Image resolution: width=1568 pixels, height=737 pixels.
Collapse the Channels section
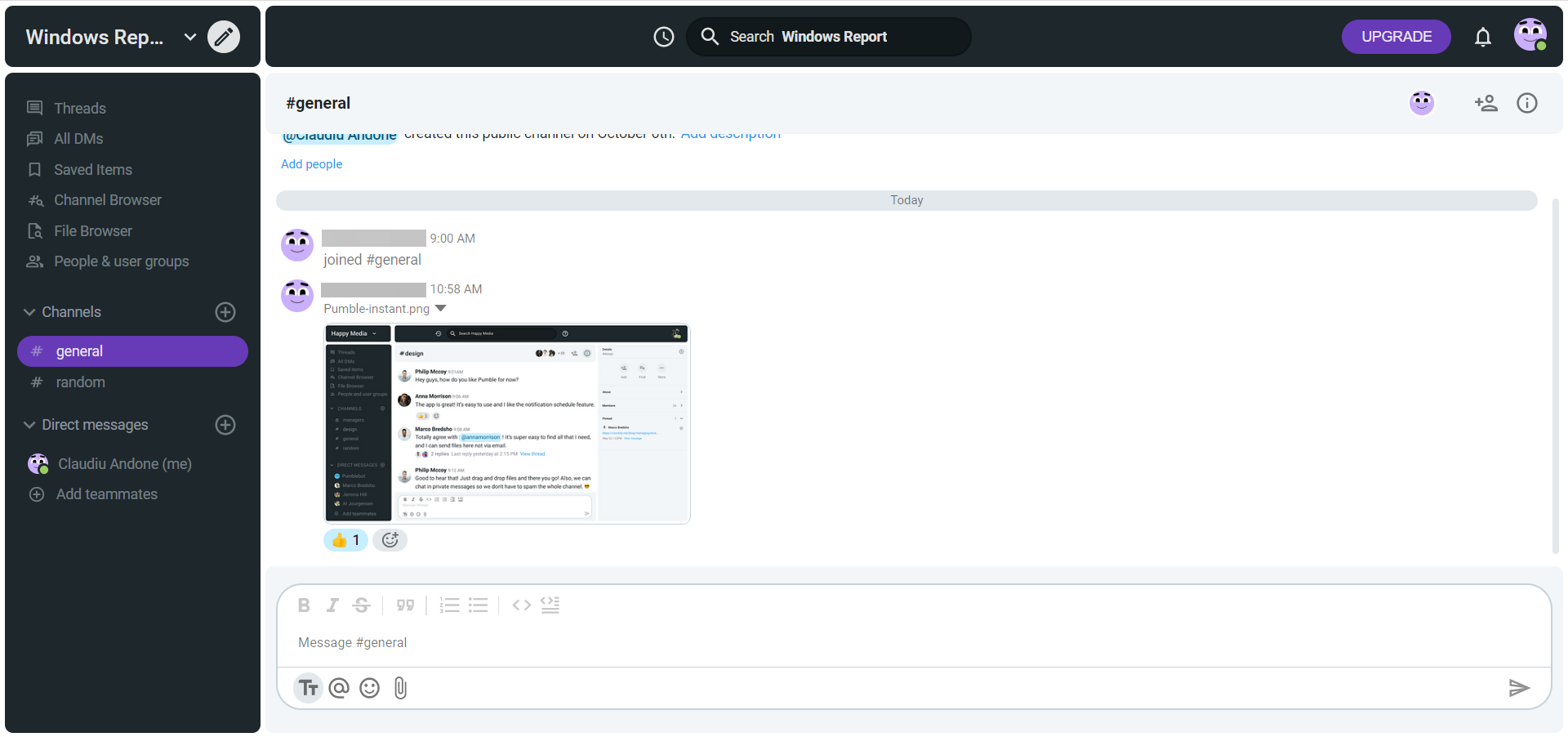(29, 312)
